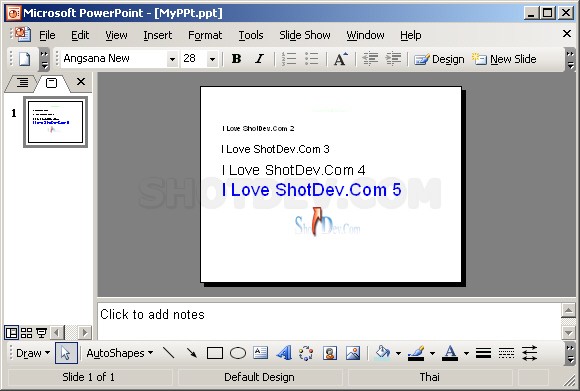580x391 pixels.
Task: Switch to the Outline tab
Action: (22, 82)
